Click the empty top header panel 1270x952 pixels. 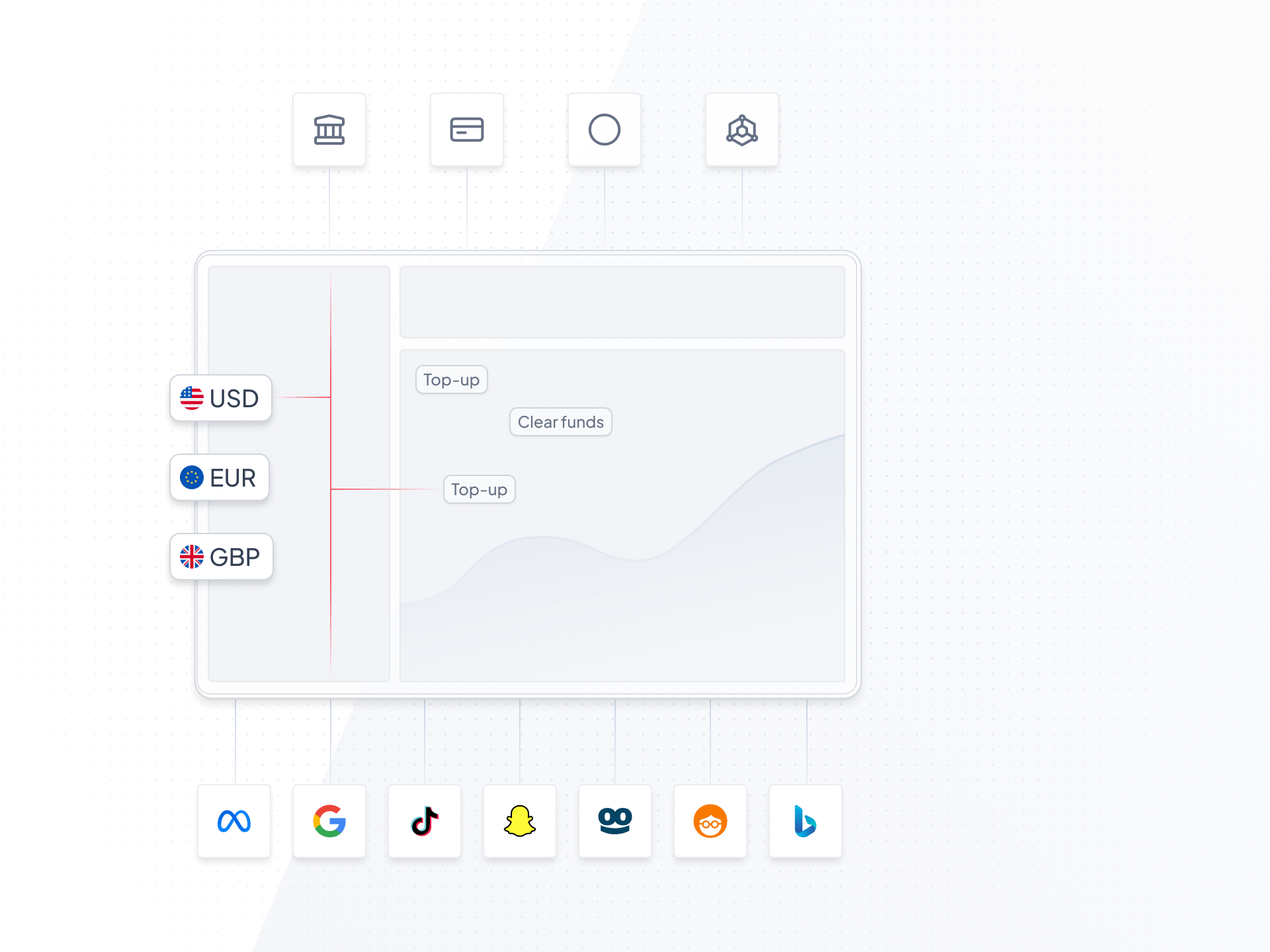(x=622, y=302)
